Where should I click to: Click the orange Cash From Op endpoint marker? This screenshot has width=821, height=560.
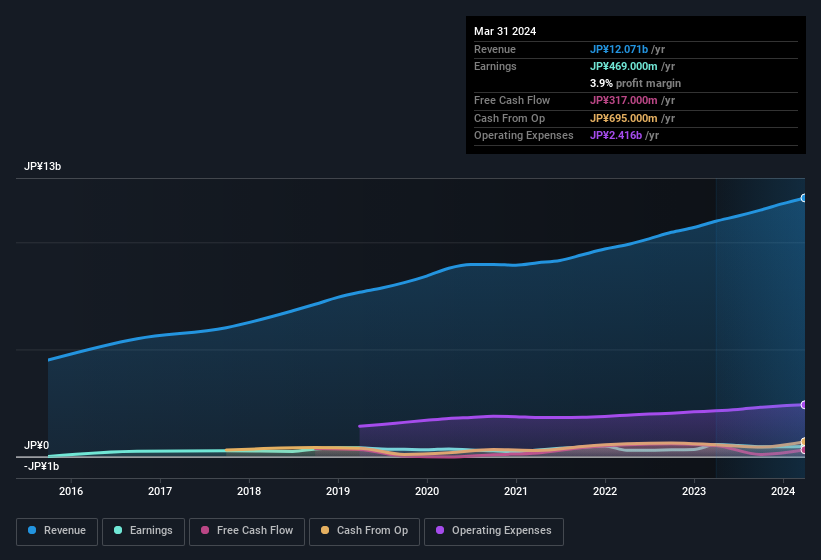click(x=803, y=442)
